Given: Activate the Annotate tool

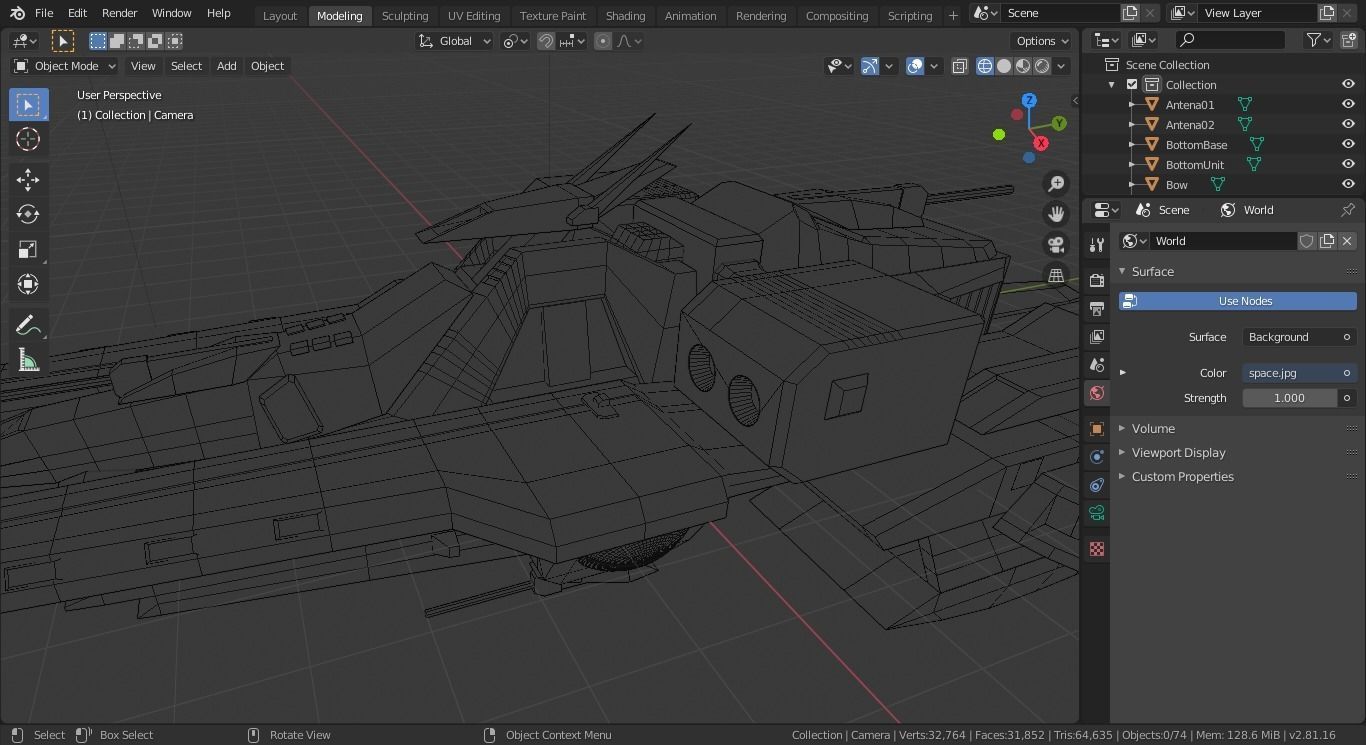Looking at the screenshot, I should [27, 324].
